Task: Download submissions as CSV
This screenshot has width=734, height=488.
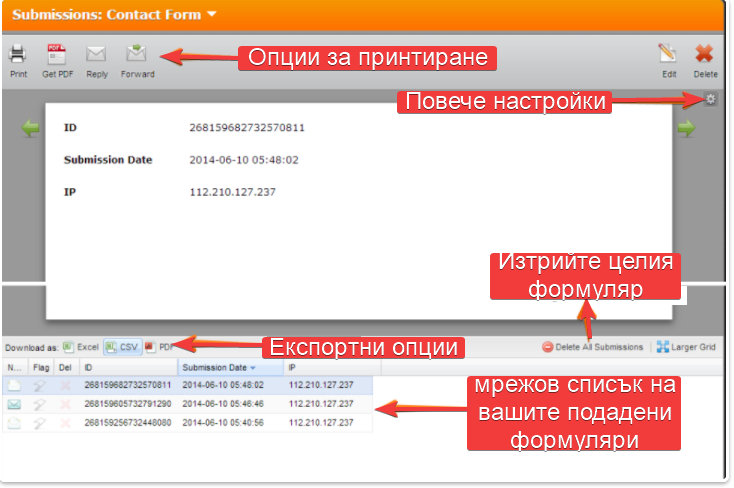Action: [122, 347]
